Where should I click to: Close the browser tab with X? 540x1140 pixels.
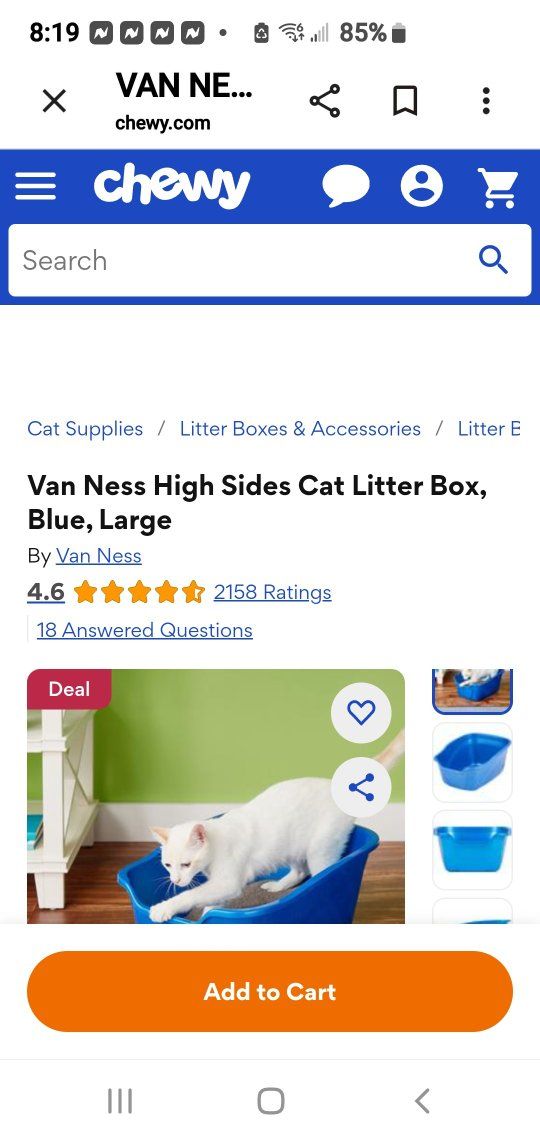[x=55, y=101]
